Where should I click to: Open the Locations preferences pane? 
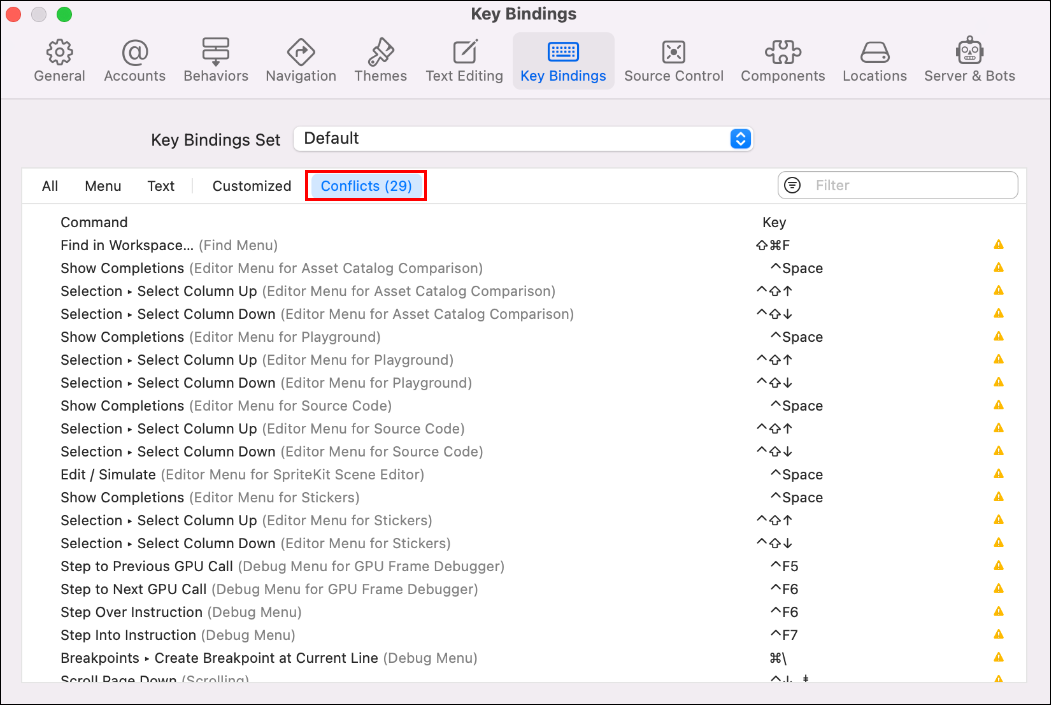coord(875,61)
